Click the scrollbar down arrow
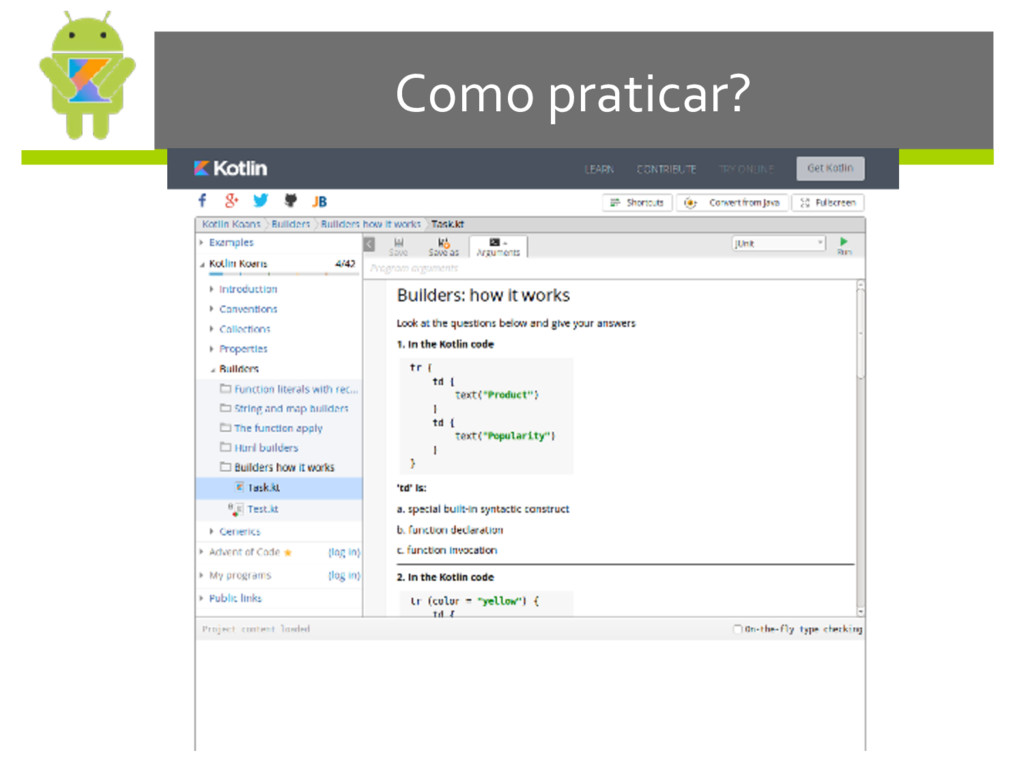 [860, 611]
